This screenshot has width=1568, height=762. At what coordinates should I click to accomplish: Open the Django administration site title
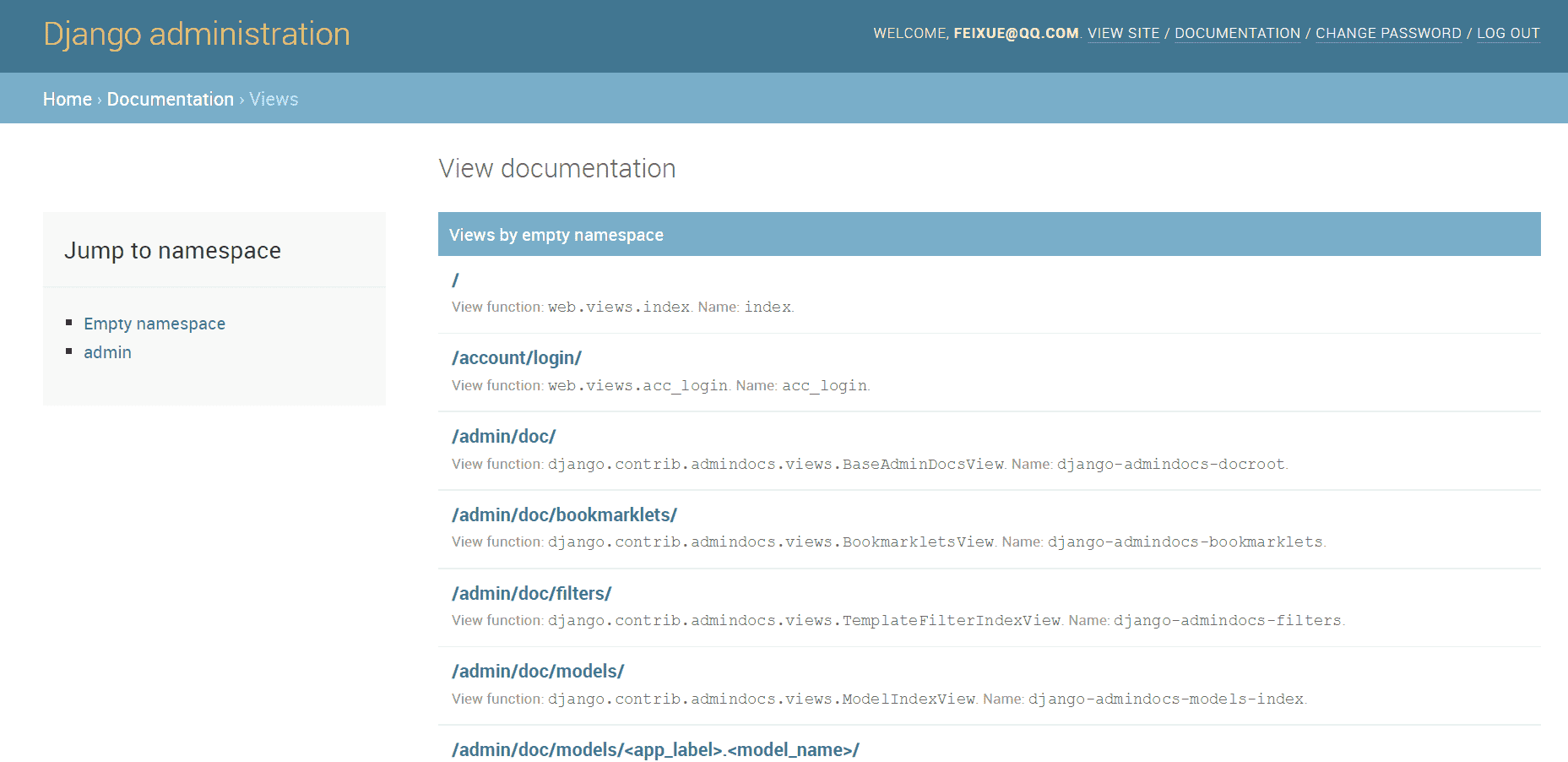(196, 35)
